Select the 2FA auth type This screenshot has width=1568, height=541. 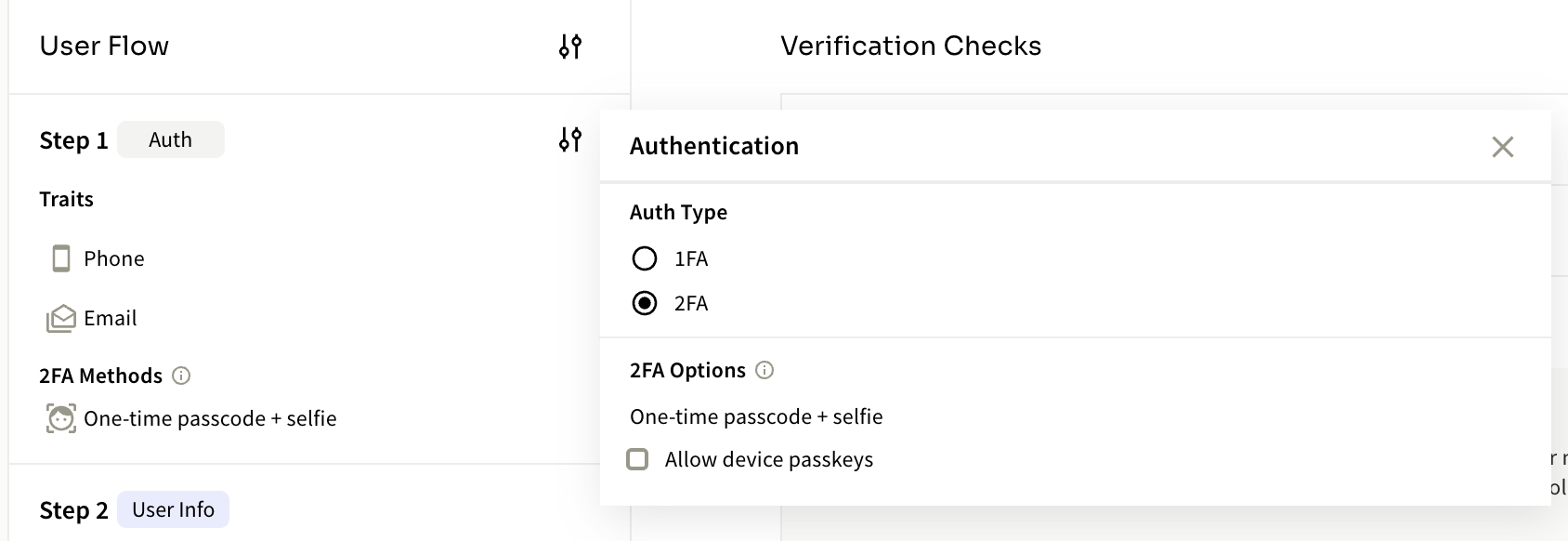[x=645, y=303]
